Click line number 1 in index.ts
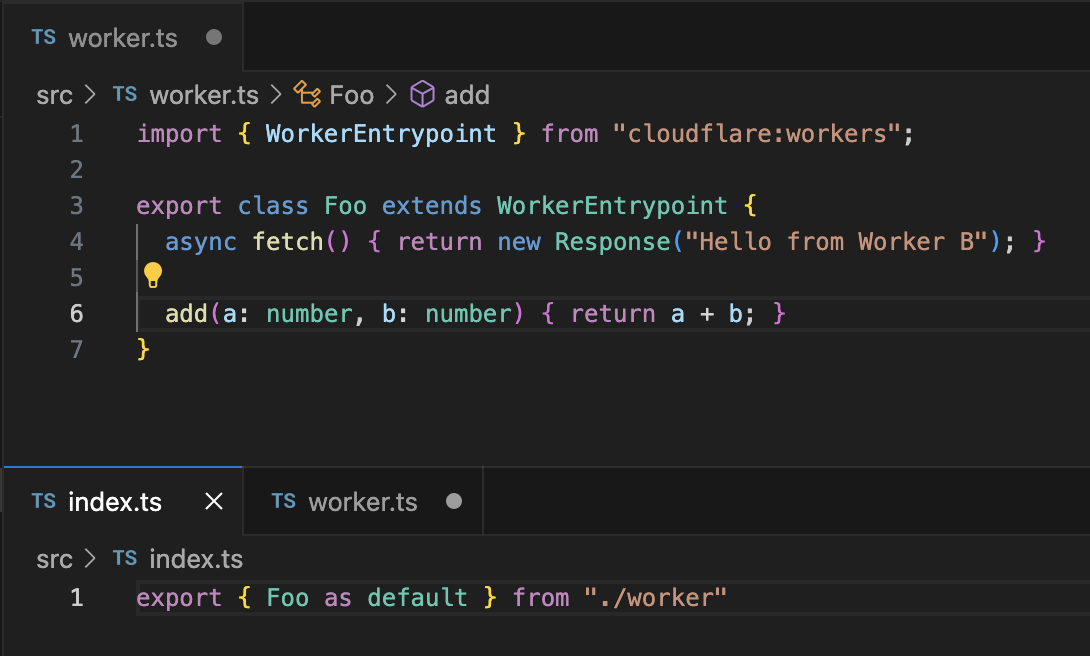 (x=76, y=598)
